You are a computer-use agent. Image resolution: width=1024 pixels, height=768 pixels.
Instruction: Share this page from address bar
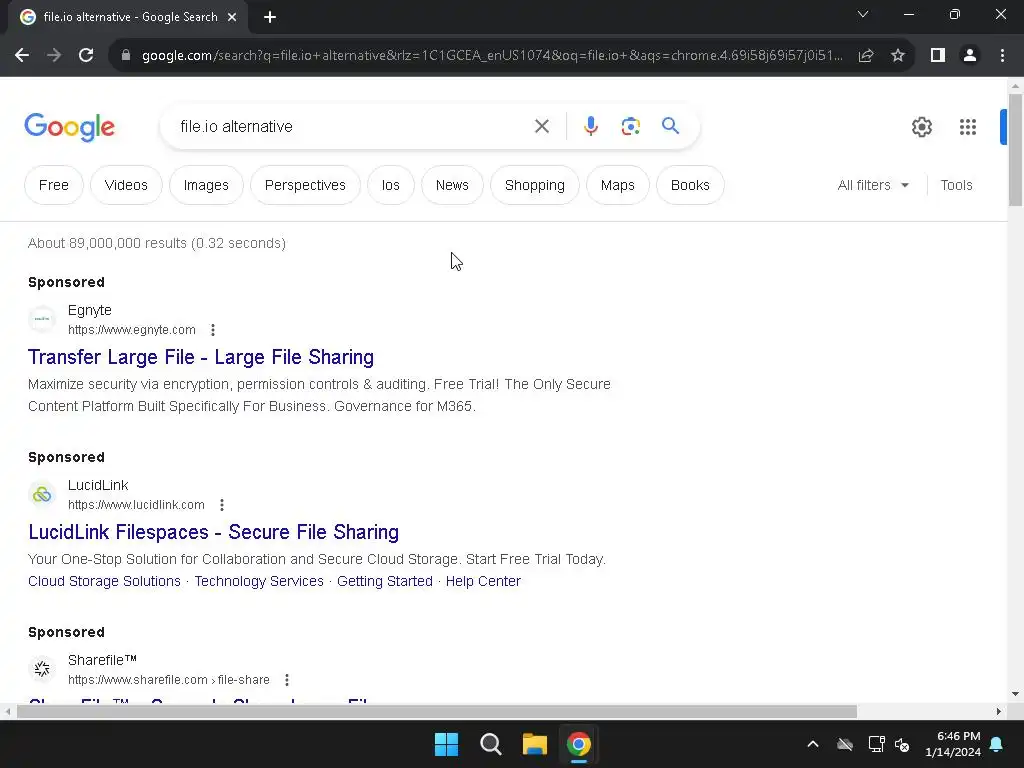tap(866, 56)
